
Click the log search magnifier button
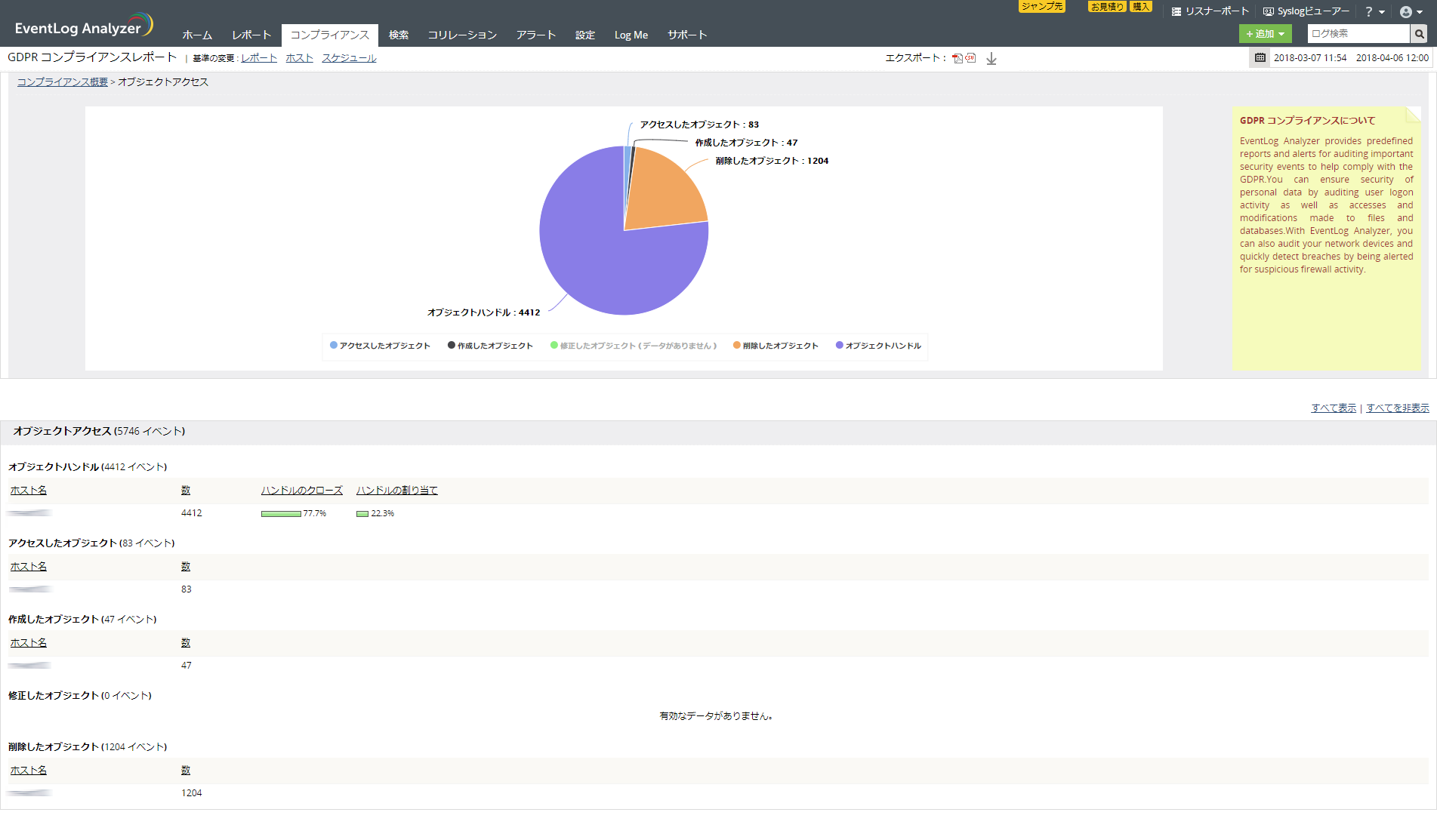(1420, 34)
